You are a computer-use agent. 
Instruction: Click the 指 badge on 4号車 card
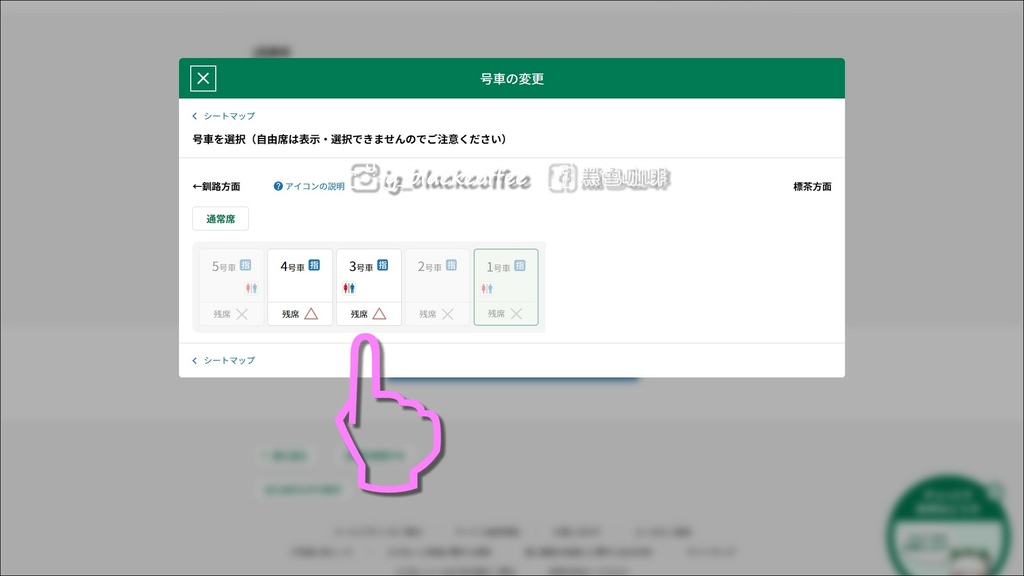[315, 264]
